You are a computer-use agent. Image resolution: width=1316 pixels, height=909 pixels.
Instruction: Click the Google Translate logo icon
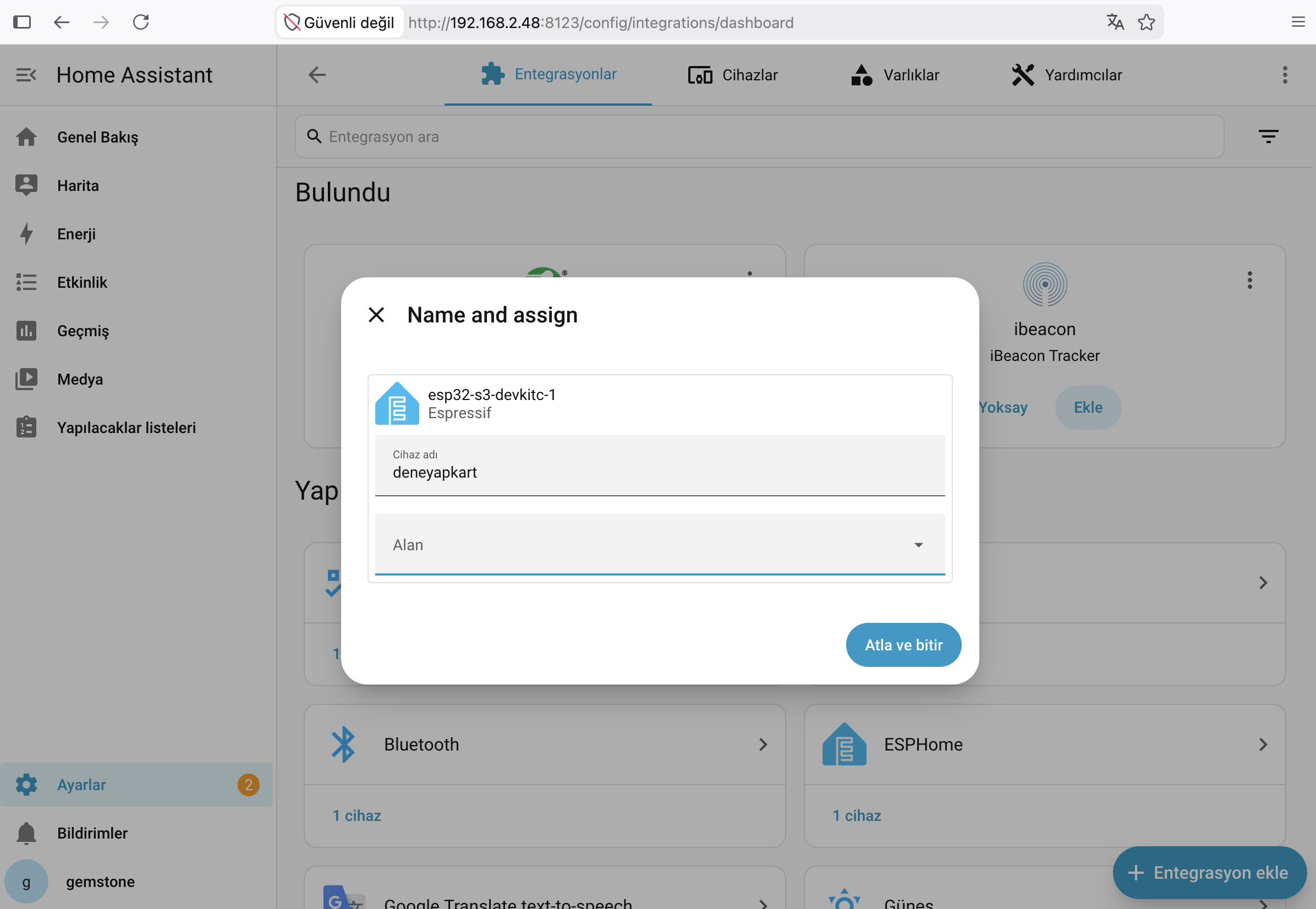[343, 897]
